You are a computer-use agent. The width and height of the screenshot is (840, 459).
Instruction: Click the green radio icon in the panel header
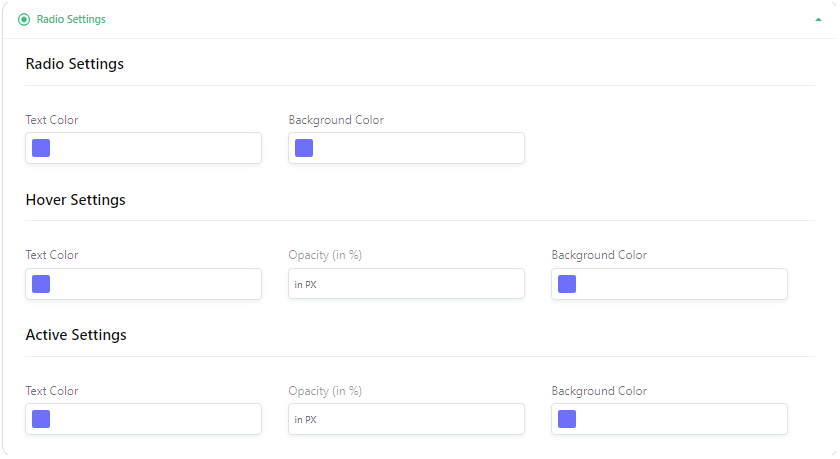[x=24, y=20]
